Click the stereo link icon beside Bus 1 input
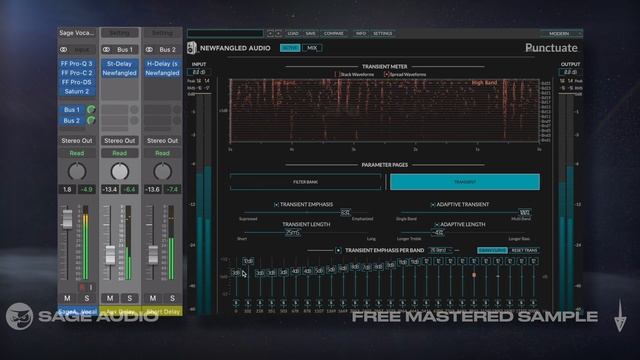640x360 pixels. tap(107, 49)
